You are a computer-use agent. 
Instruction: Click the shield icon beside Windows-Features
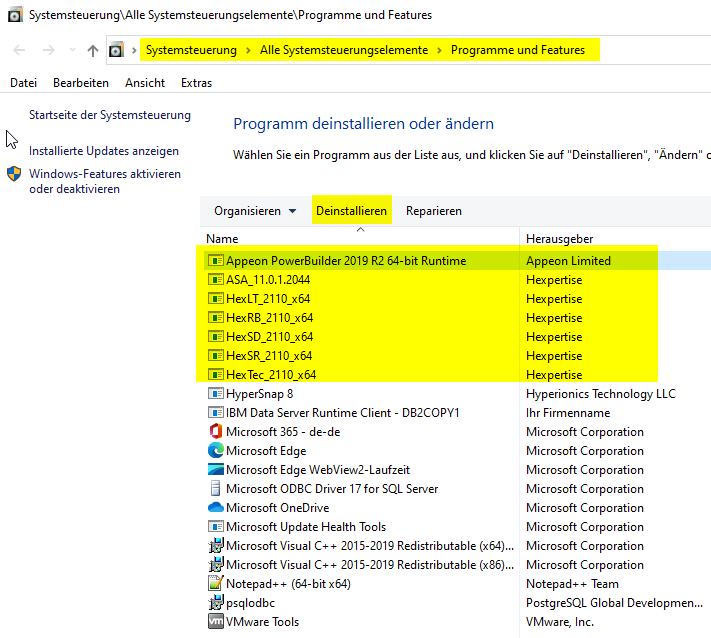coord(14,174)
